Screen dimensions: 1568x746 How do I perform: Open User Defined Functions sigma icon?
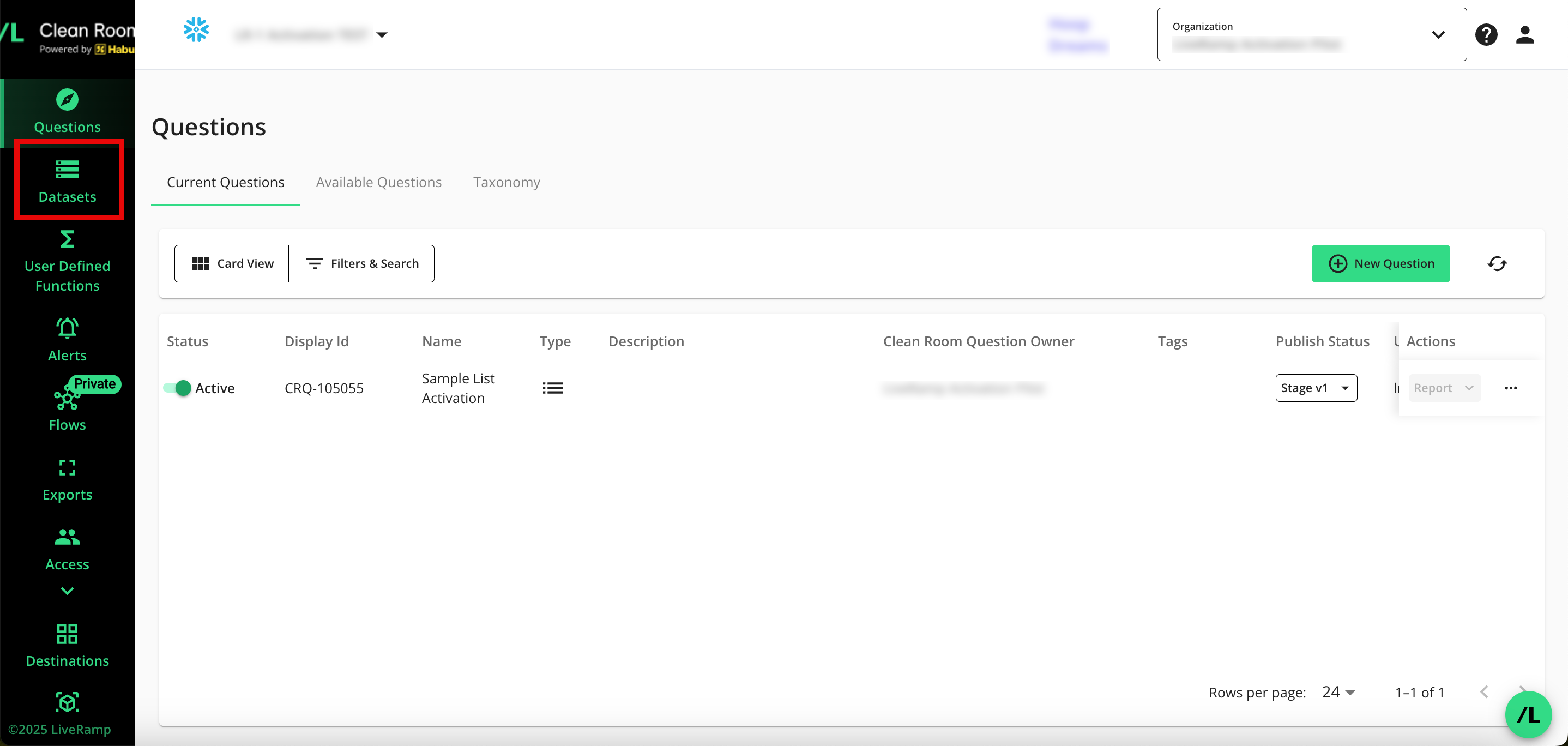pos(67,239)
